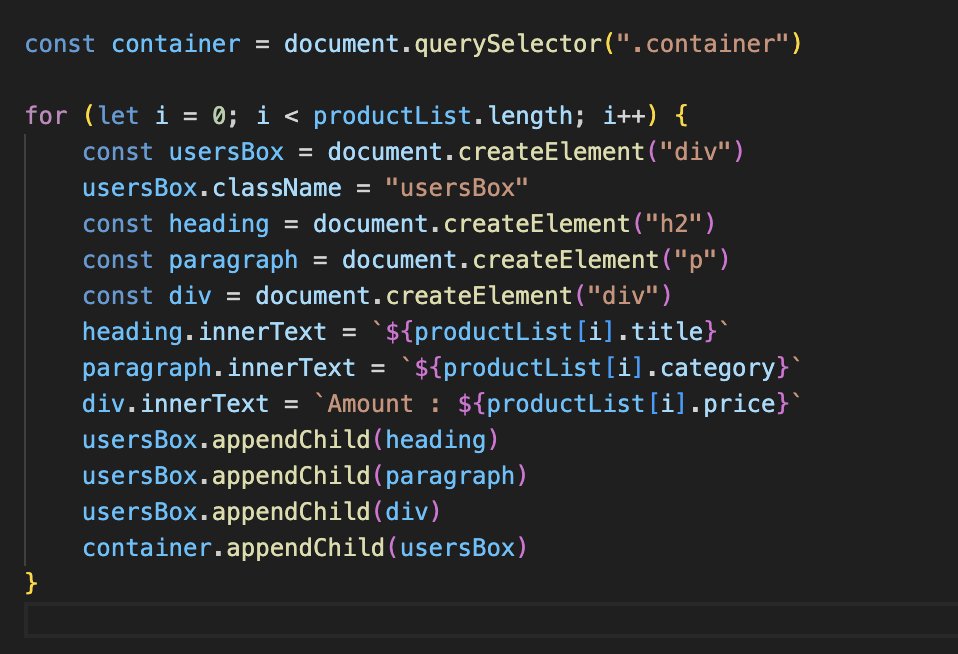This screenshot has height=654, width=958.
Task: Click the 'i++' increment expression
Action: point(624,116)
